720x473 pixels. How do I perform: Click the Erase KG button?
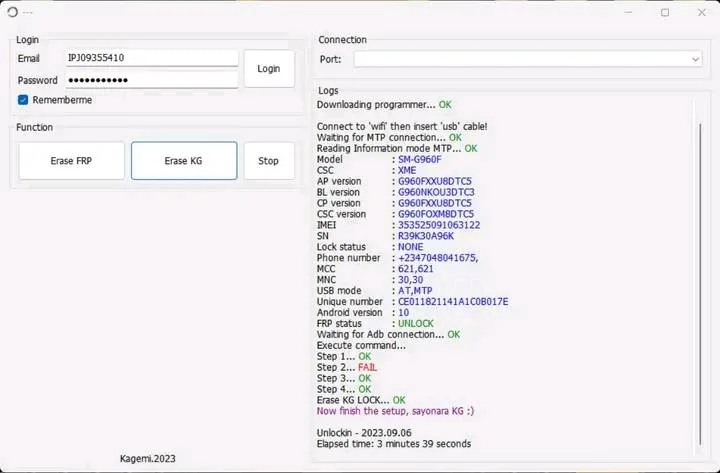[x=184, y=161]
